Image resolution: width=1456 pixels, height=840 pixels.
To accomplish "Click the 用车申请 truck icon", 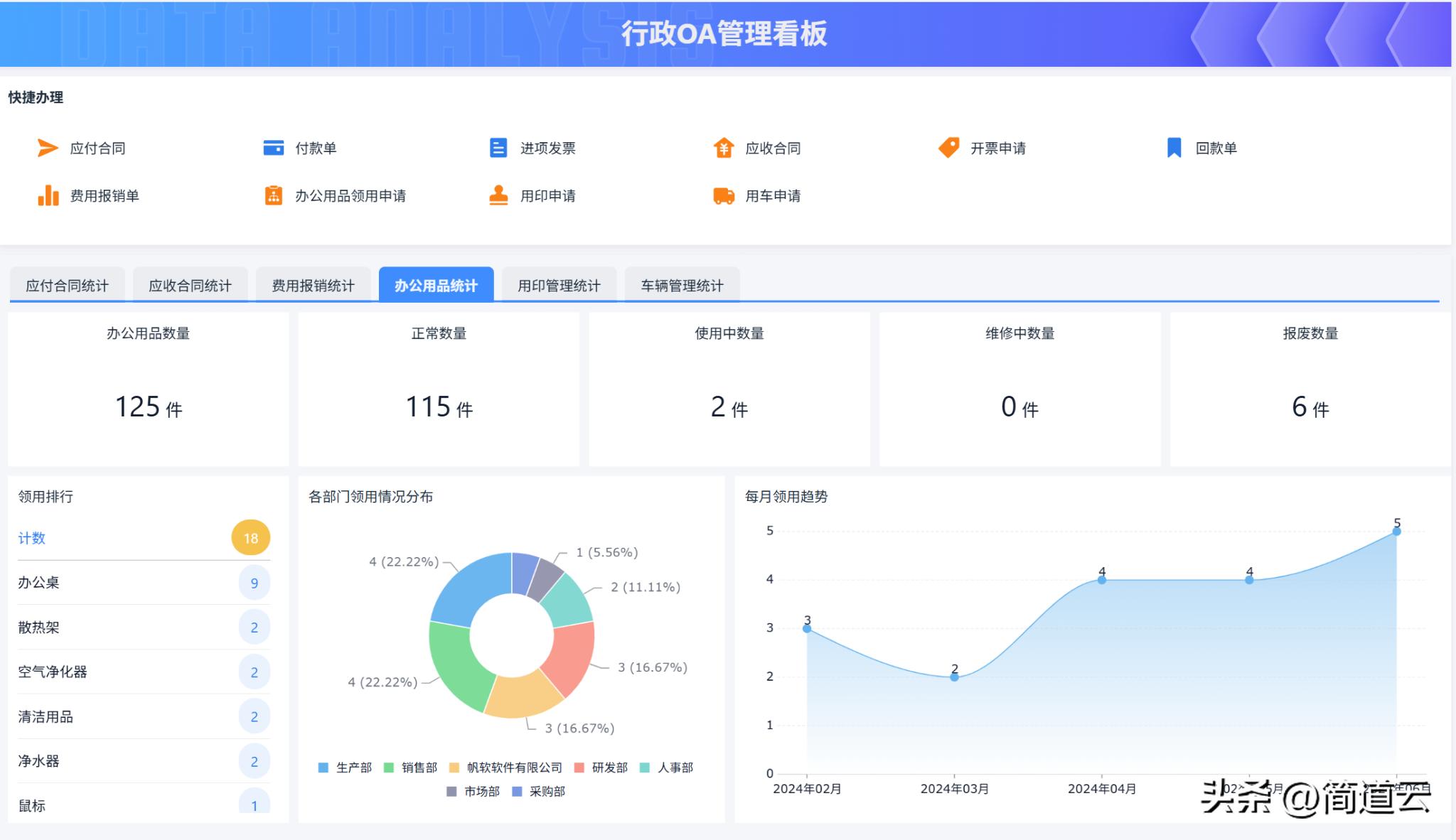I will tap(724, 195).
